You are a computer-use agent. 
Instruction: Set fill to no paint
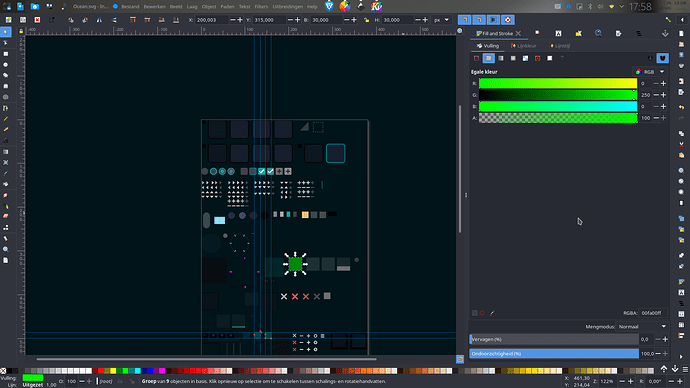(477, 58)
